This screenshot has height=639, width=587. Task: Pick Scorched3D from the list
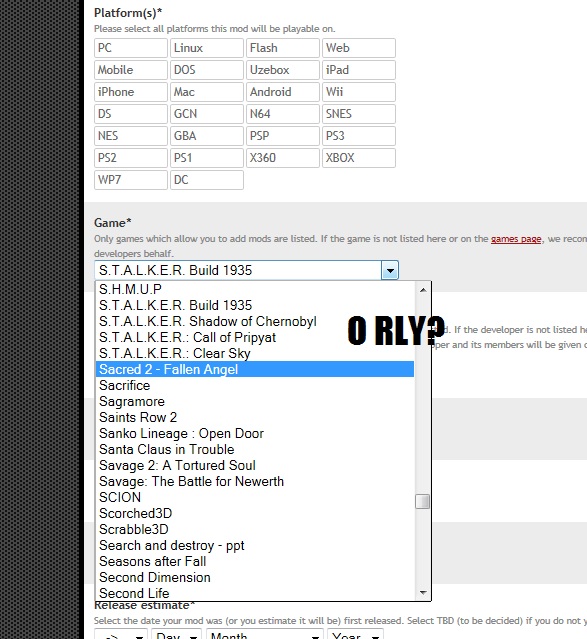click(255, 513)
